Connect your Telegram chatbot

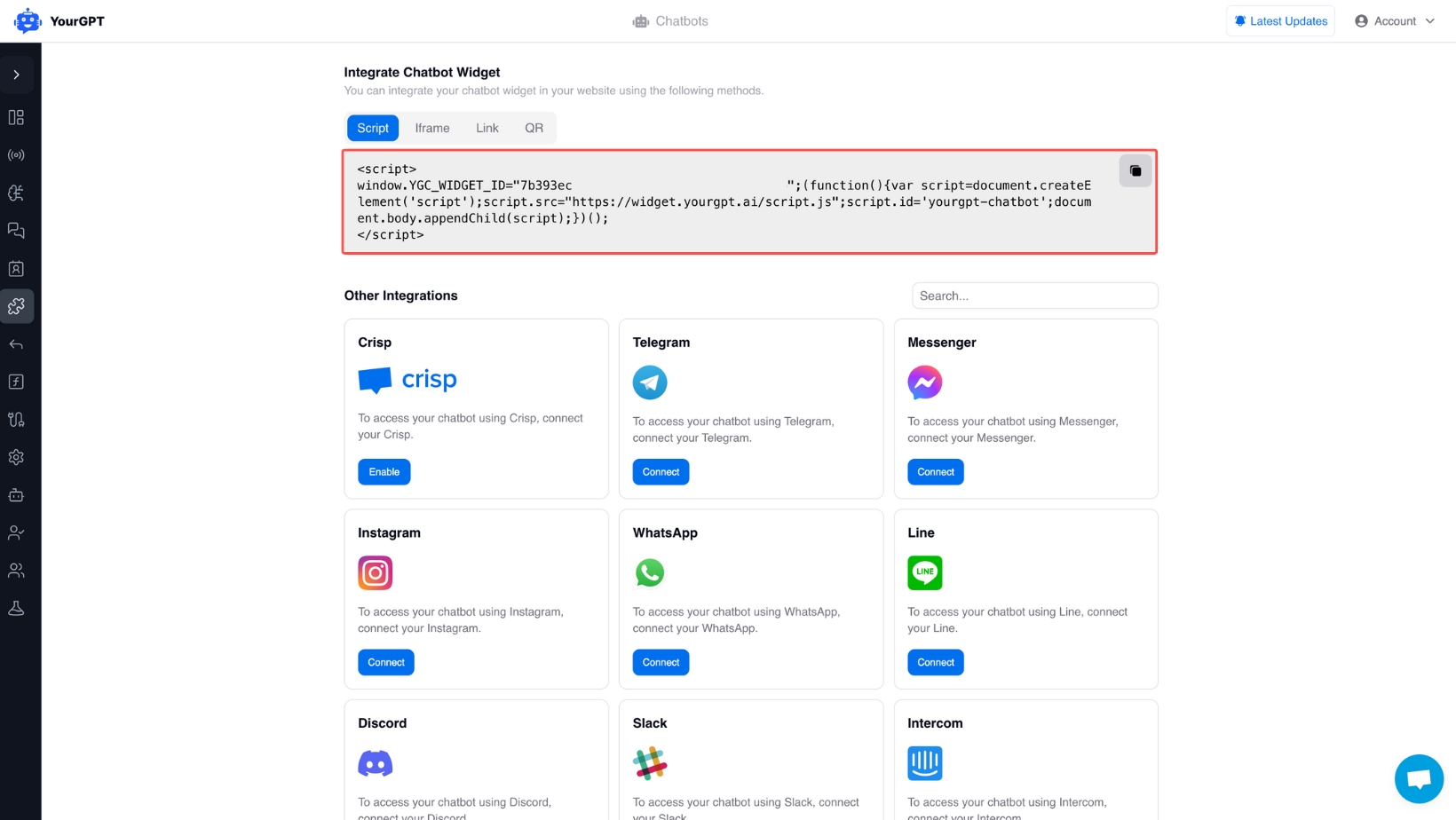(660, 471)
